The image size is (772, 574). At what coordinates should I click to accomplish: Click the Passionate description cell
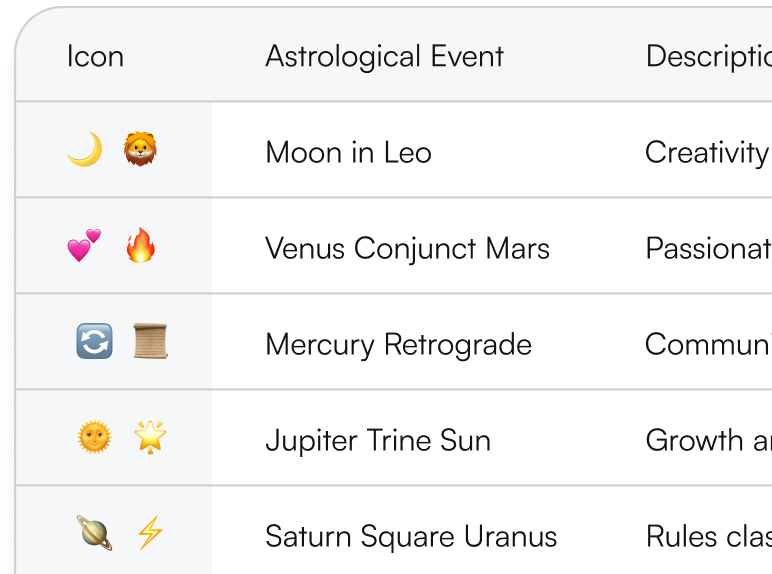[x=707, y=248]
